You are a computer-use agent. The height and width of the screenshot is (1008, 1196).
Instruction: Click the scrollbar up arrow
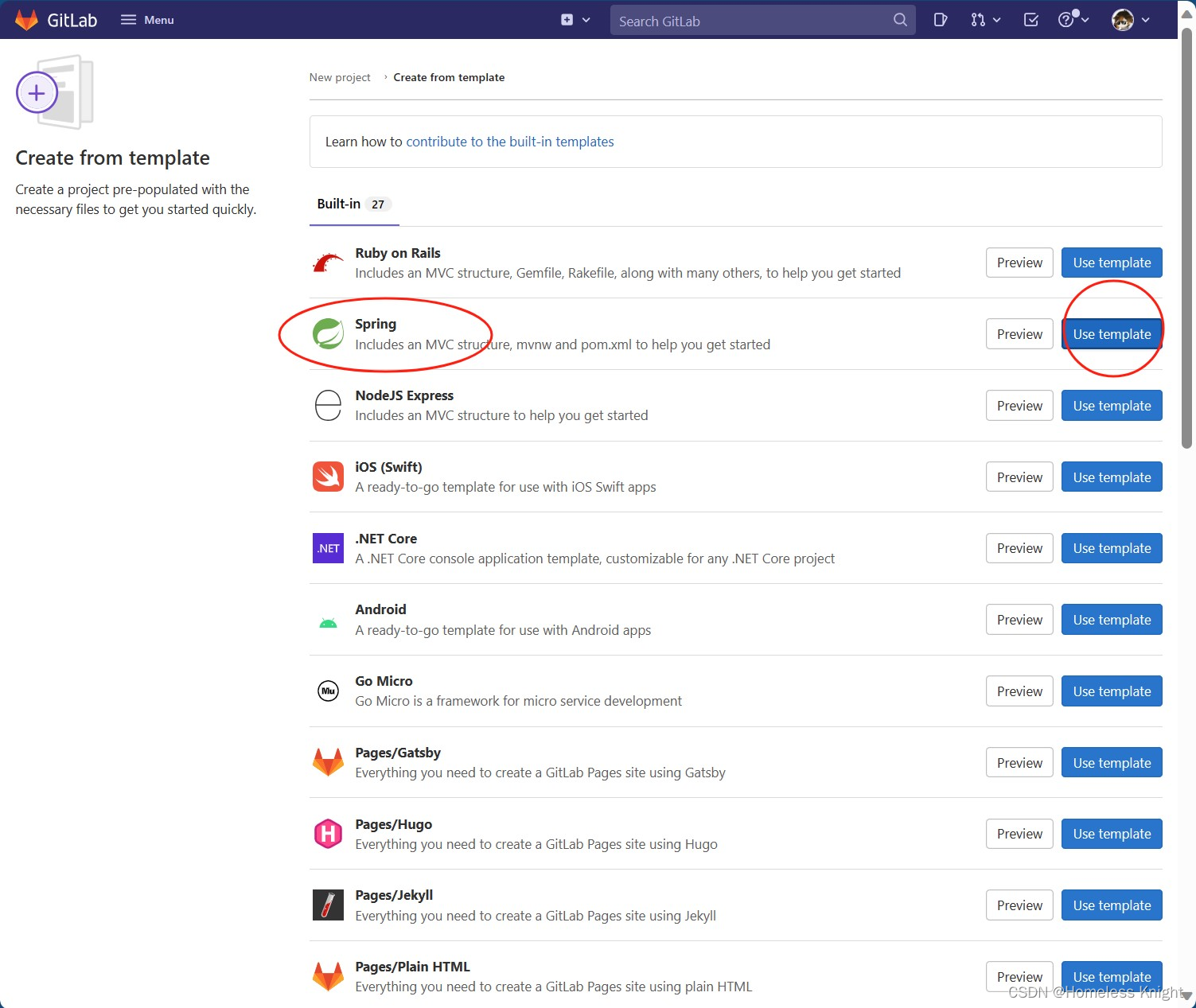1186,14
